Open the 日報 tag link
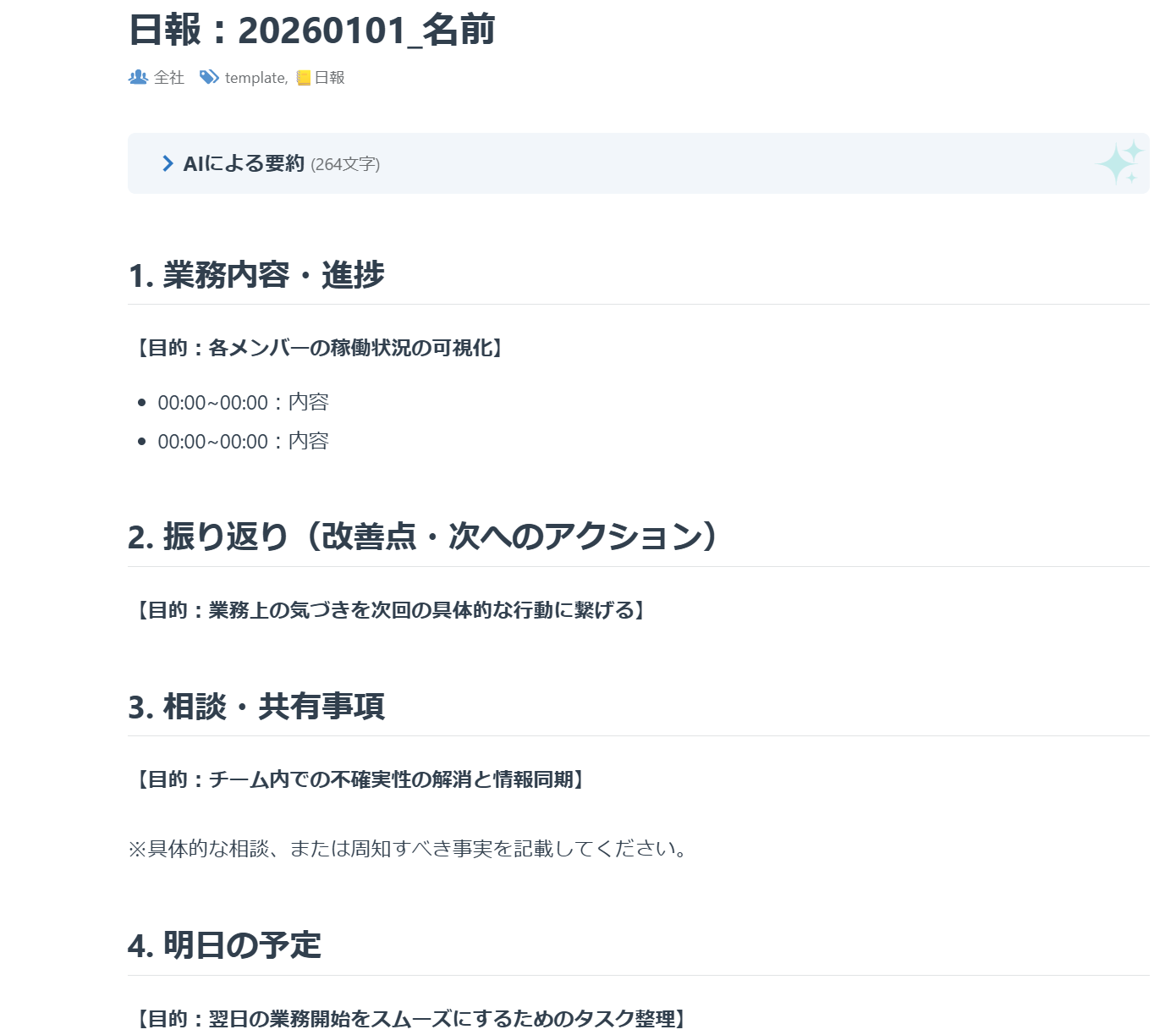 [329, 78]
